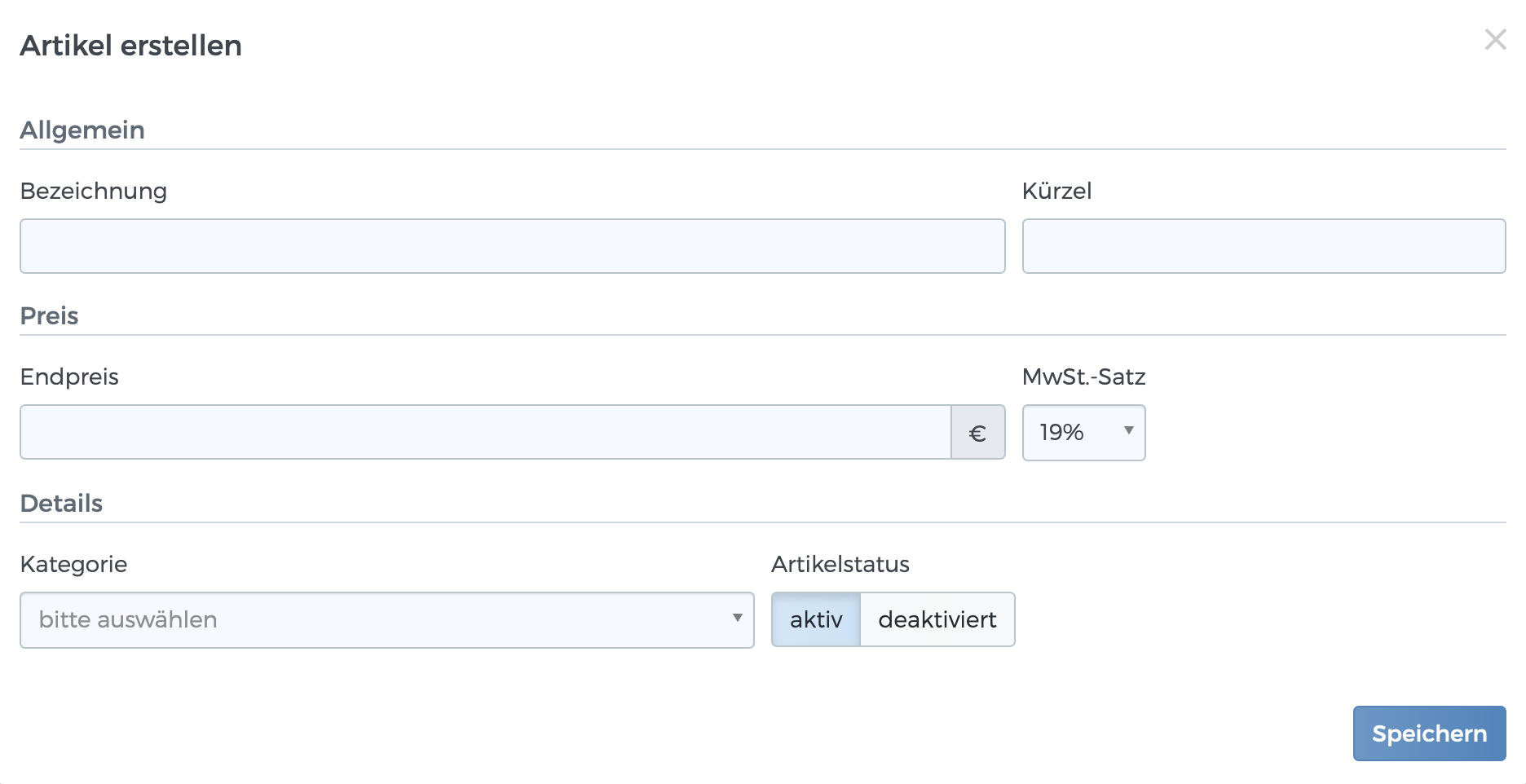The image size is (1526, 784).
Task: Click the MwSt.-Satz dropdown arrow
Action: coord(1128,431)
